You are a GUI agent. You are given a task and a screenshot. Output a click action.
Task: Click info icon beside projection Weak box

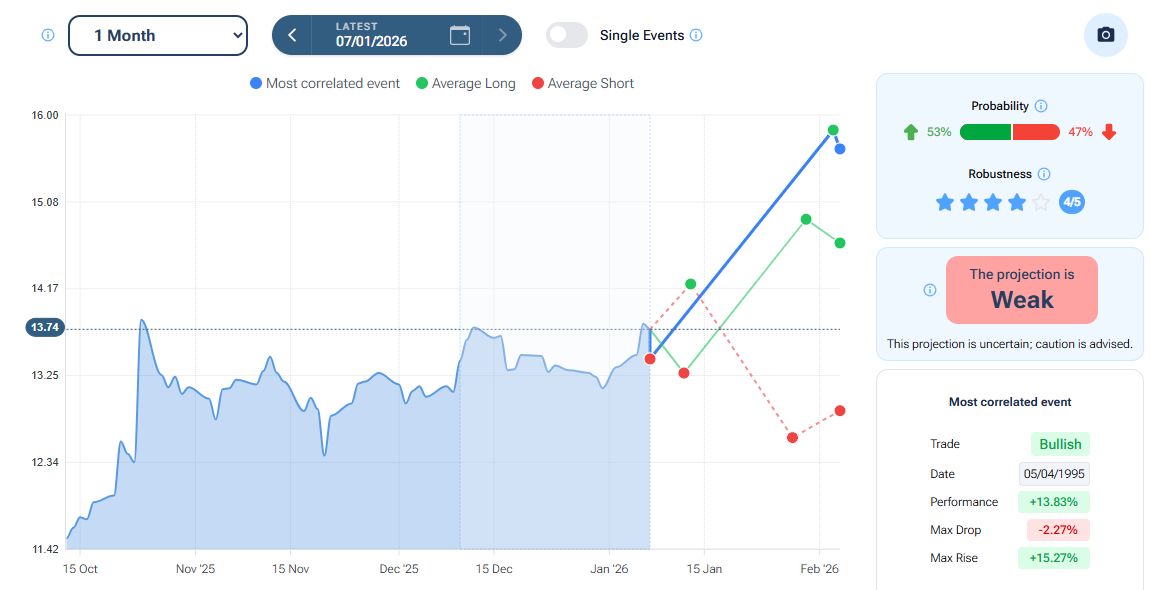(x=930, y=290)
